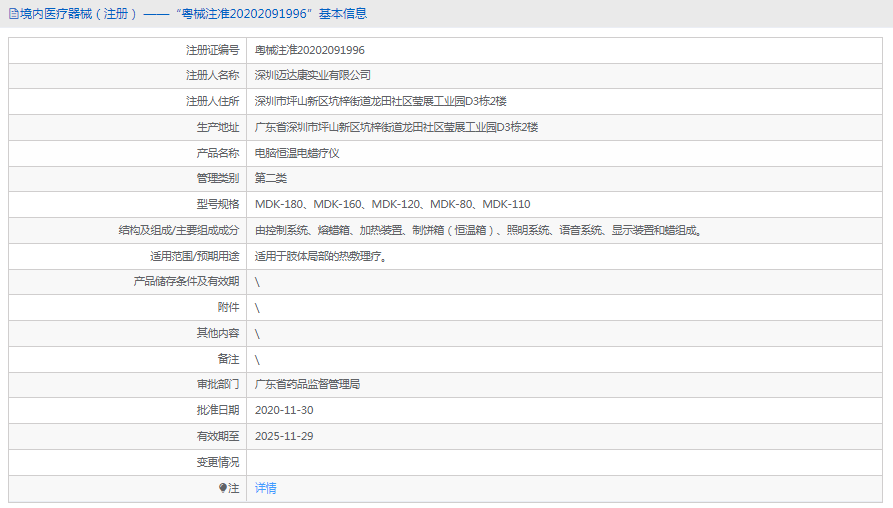The image size is (893, 508).
Task: Select approval date 2020-11-30
Action: (284, 410)
